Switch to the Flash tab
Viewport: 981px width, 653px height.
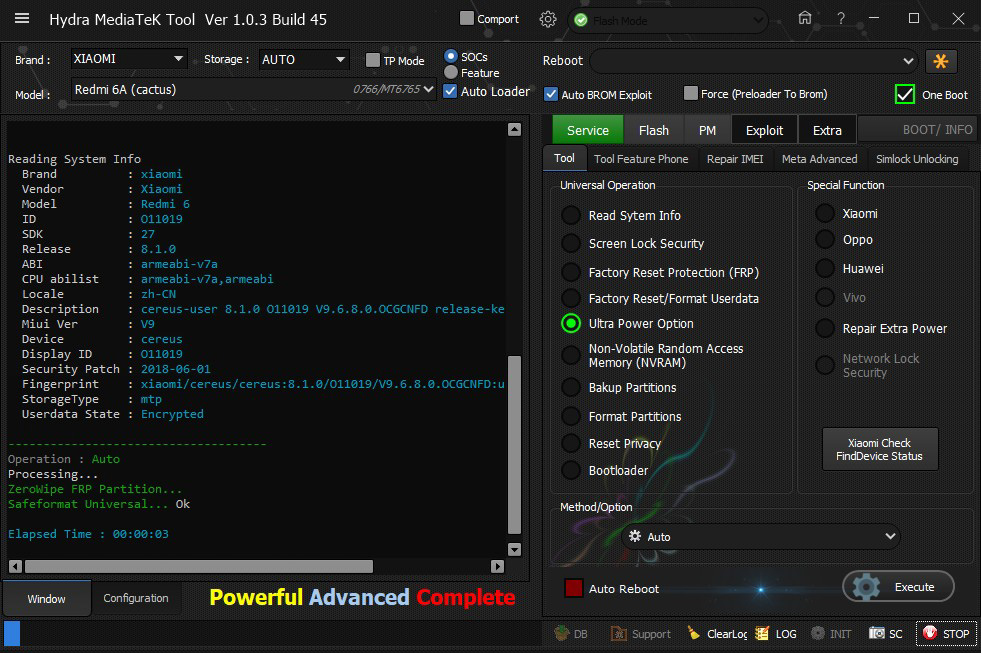(x=653, y=130)
